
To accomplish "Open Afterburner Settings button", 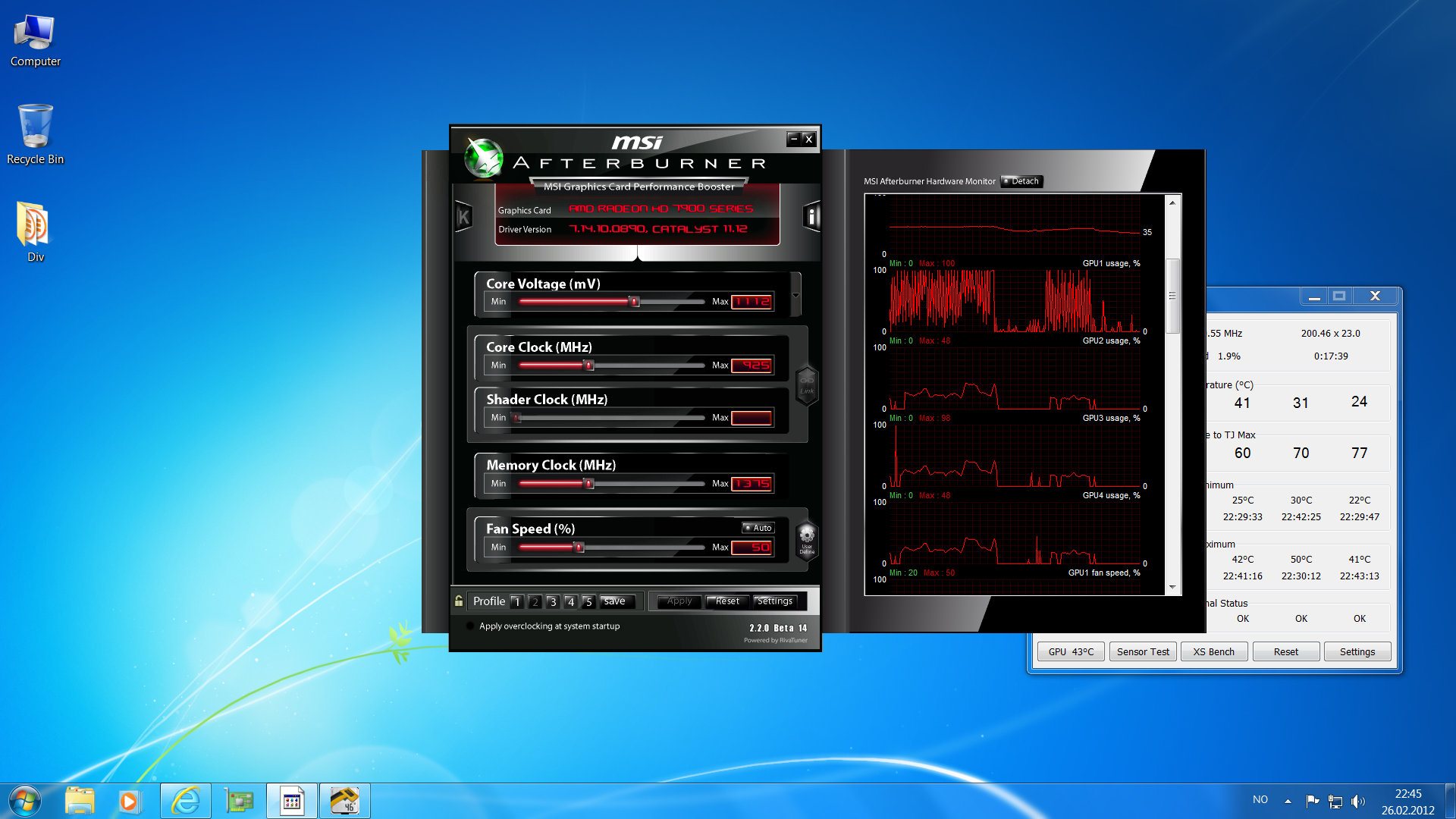I will point(774,601).
